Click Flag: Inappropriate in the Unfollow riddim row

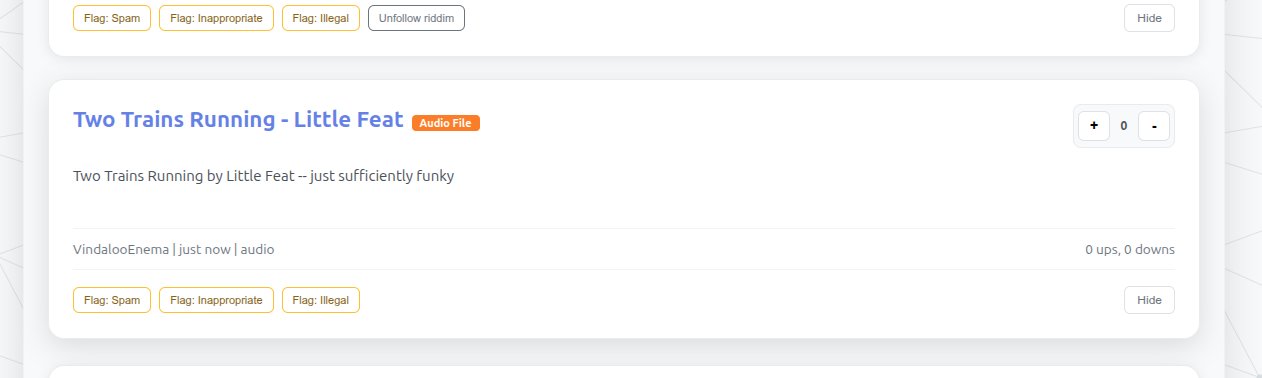click(x=216, y=18)
